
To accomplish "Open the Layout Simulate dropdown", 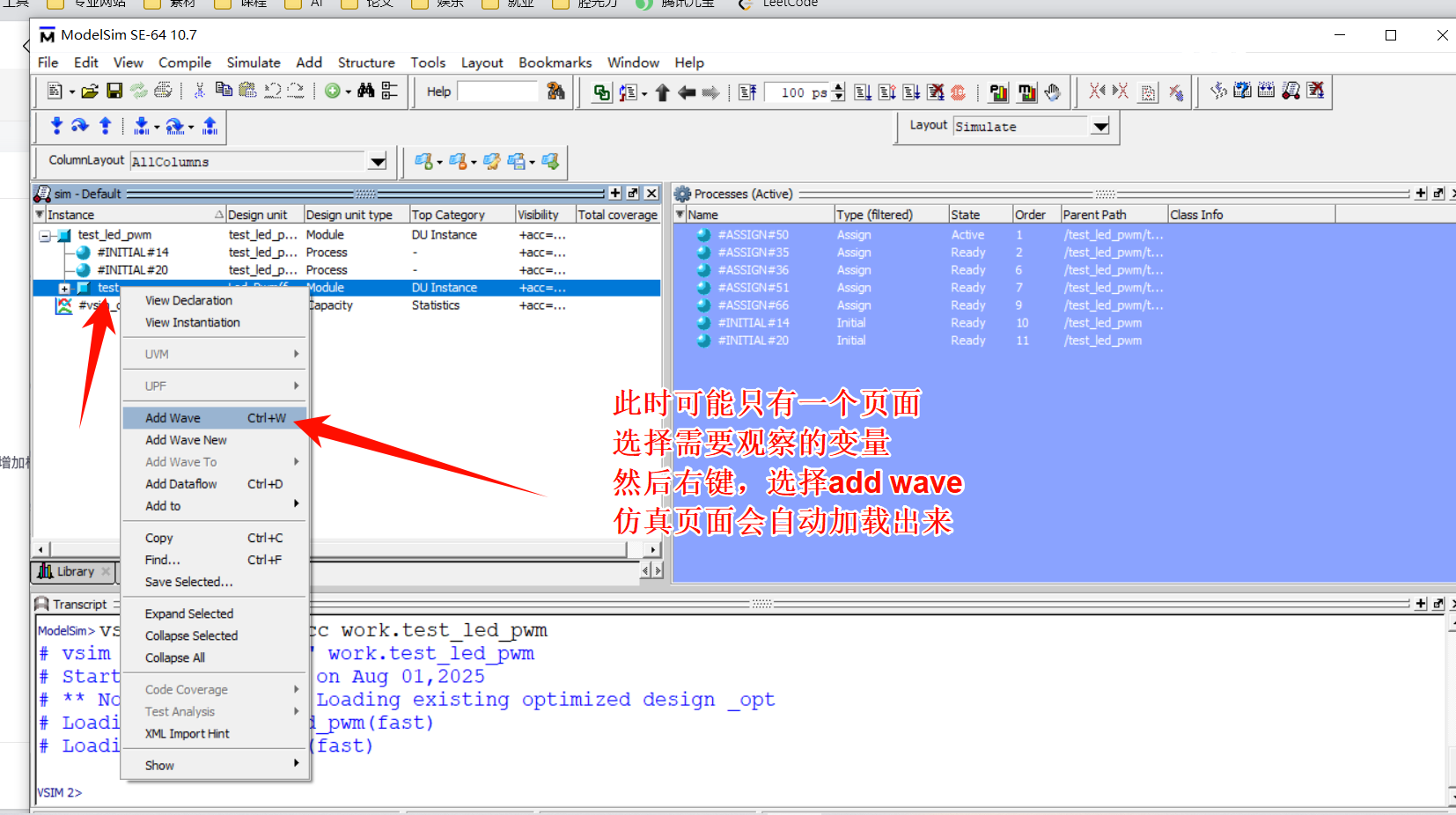I will tap(1101, 127).
